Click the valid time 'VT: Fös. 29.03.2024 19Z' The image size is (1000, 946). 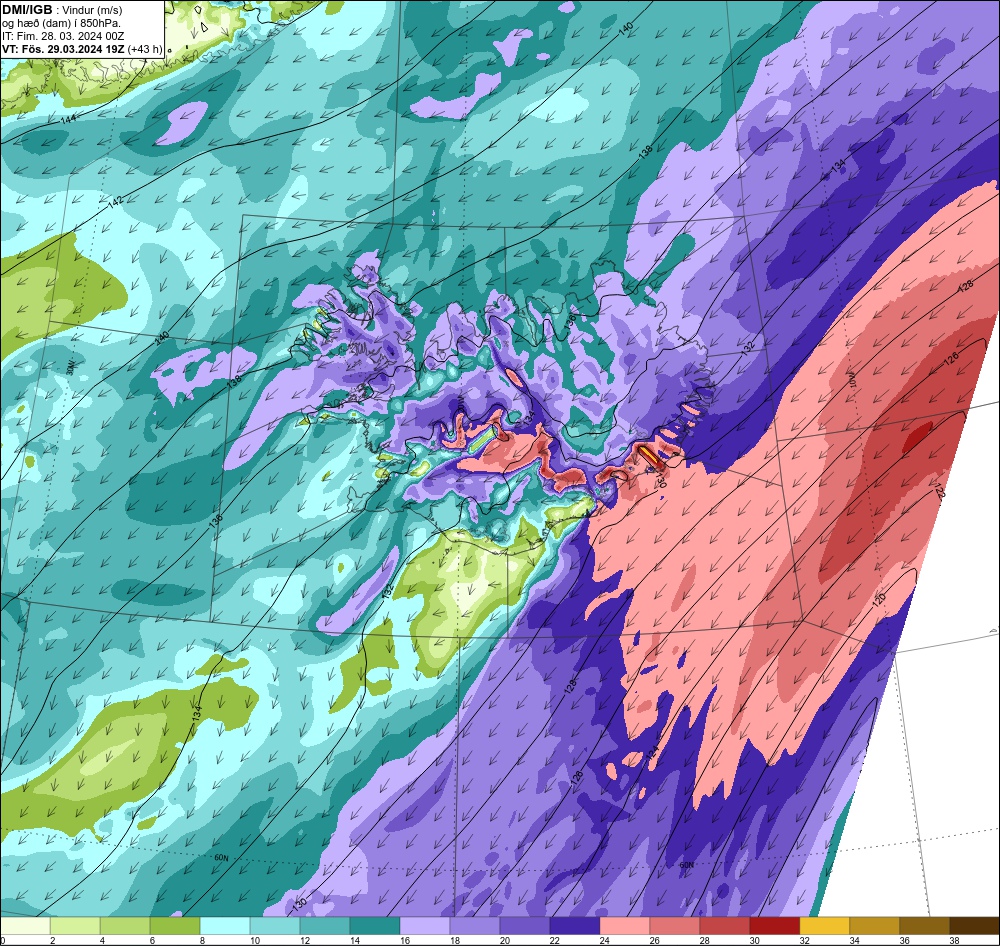[x=63, y=49]
